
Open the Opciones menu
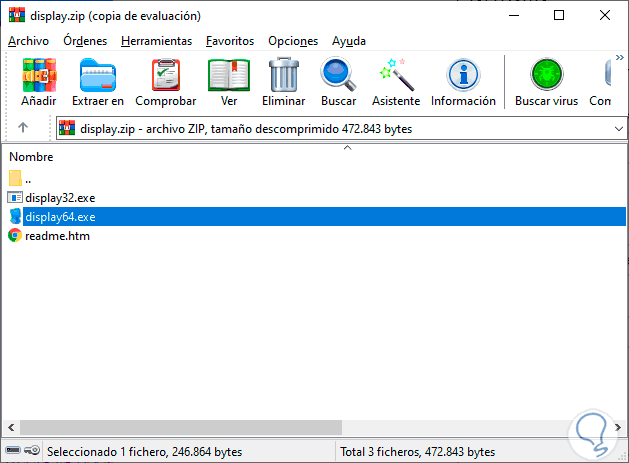[293, 41]
